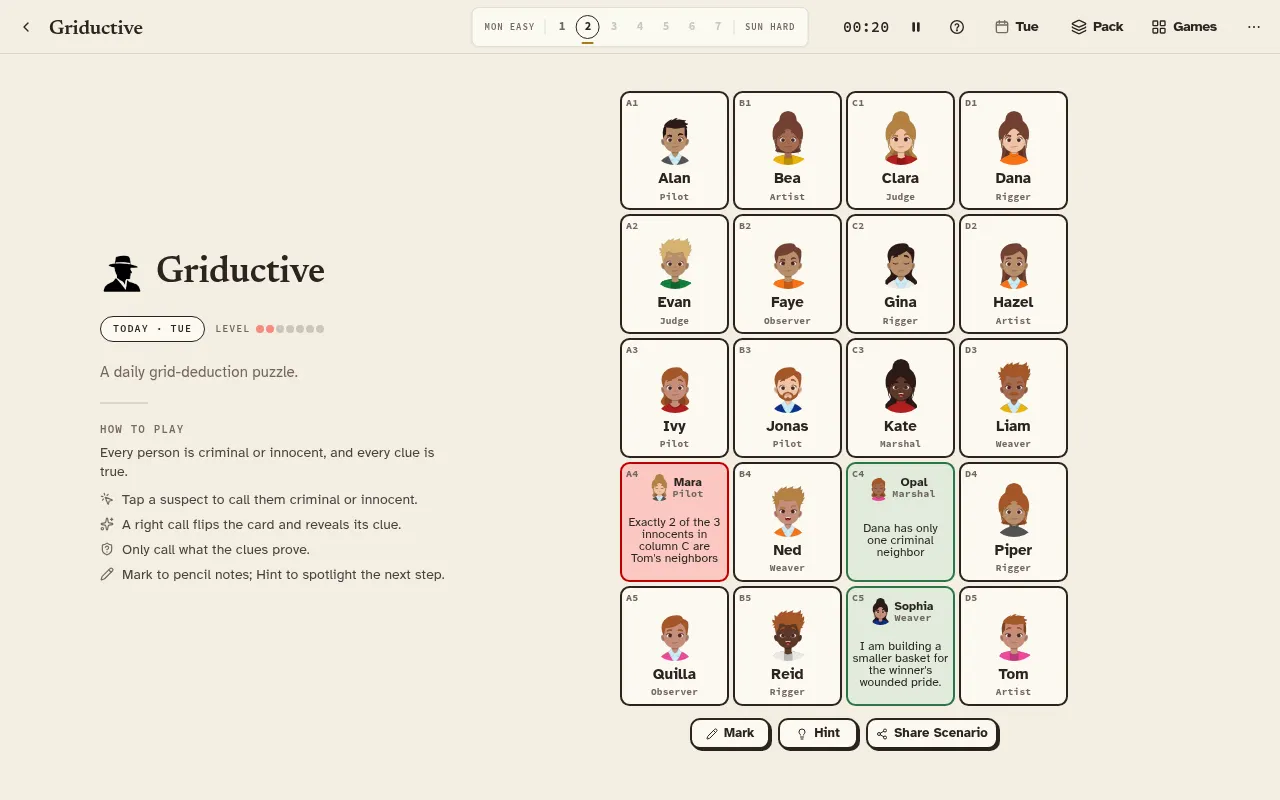The height and width of the screenshot is (800, 1280).
Task: Select Ned the Weaver's card
Action: coord(787,522)
